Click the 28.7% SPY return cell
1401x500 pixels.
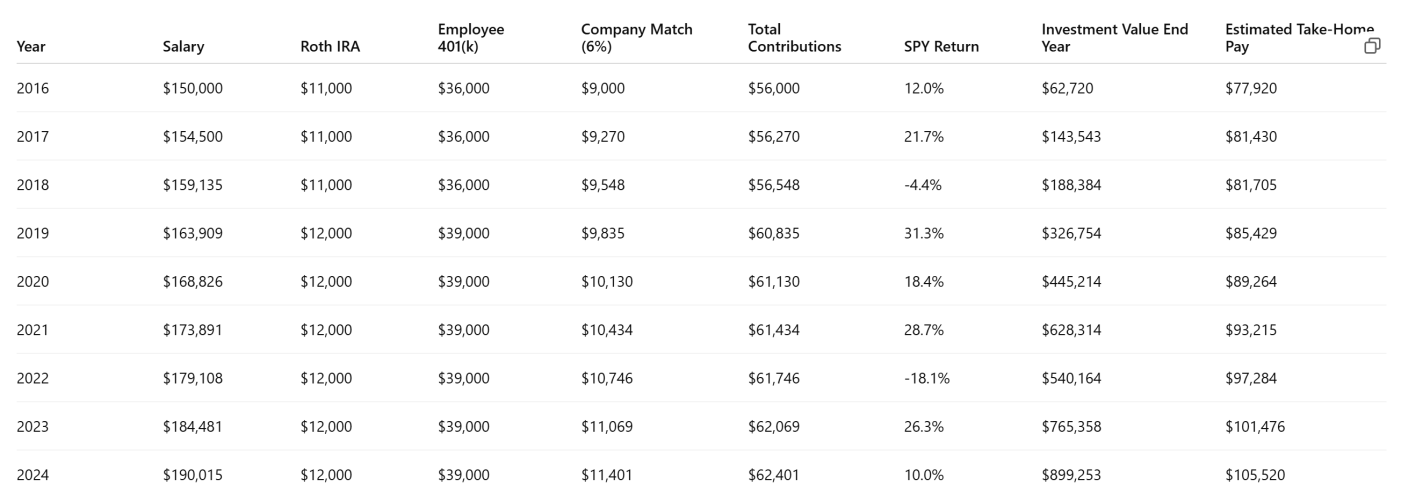[924, 330]
